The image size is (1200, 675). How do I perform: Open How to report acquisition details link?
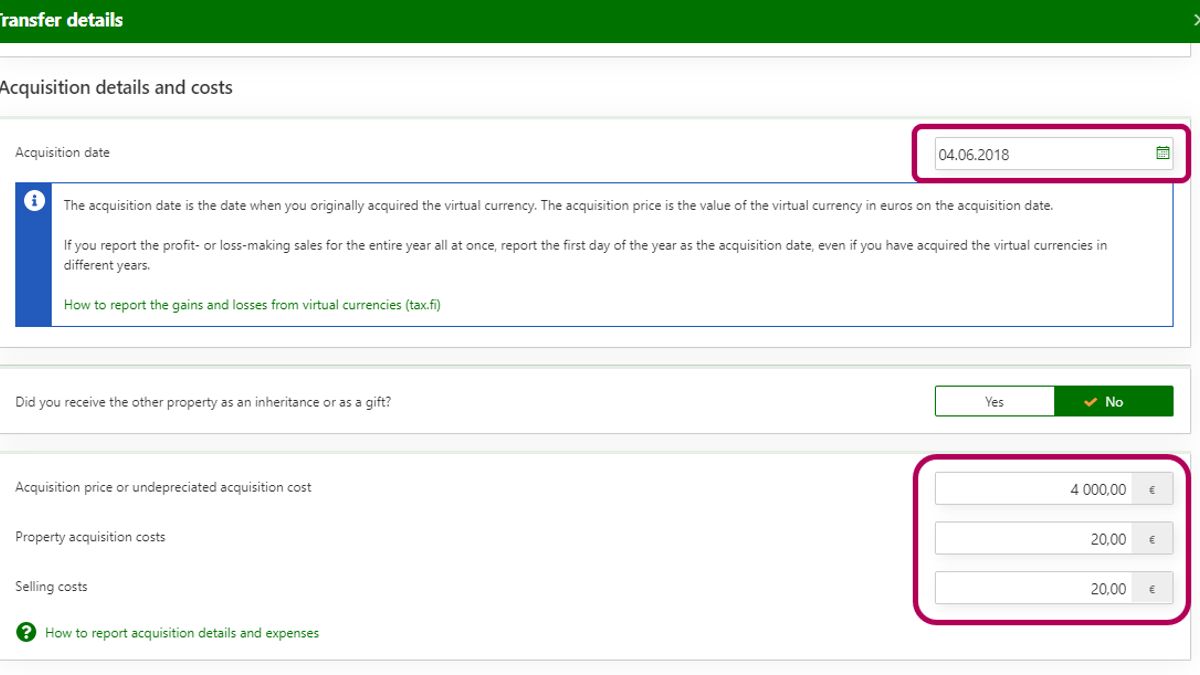(x=182, y=633)
